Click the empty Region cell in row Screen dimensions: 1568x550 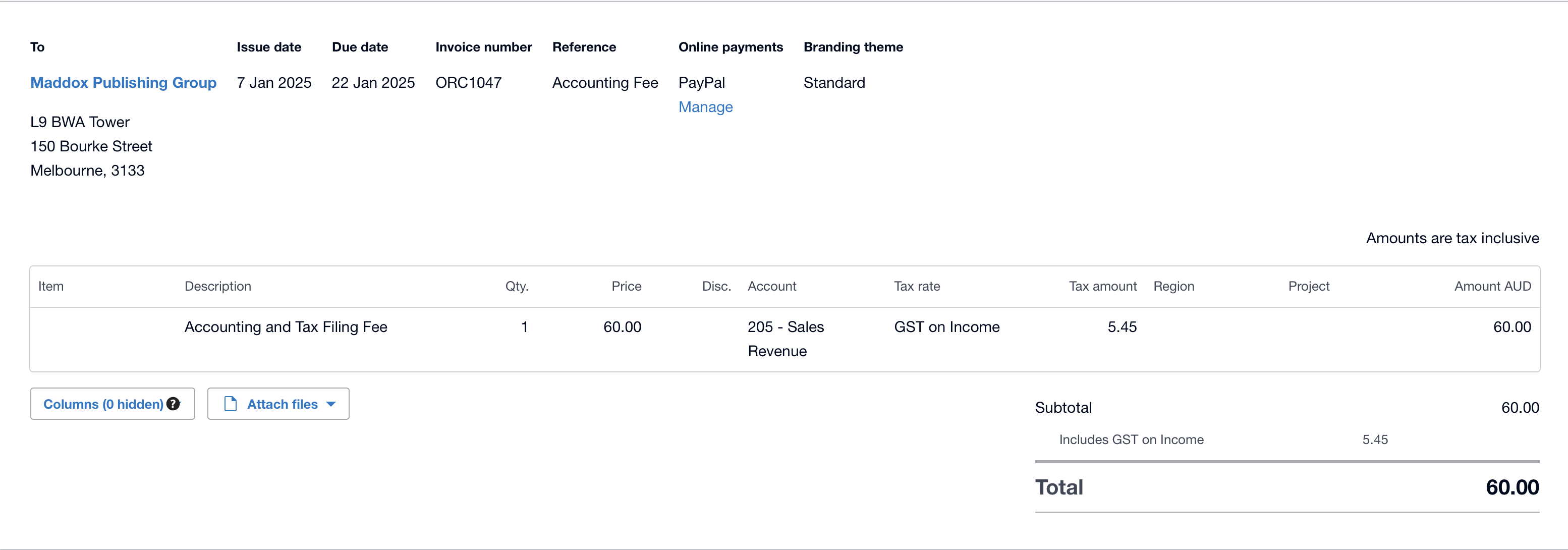tap(1211, 338)
